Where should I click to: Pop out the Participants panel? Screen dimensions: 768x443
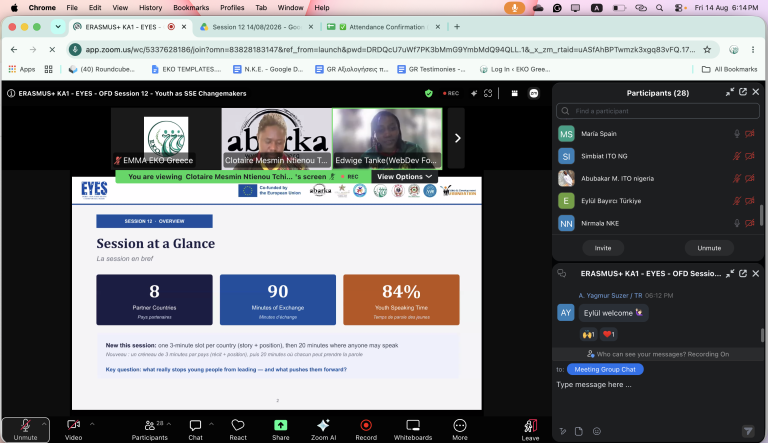[743, 92]
